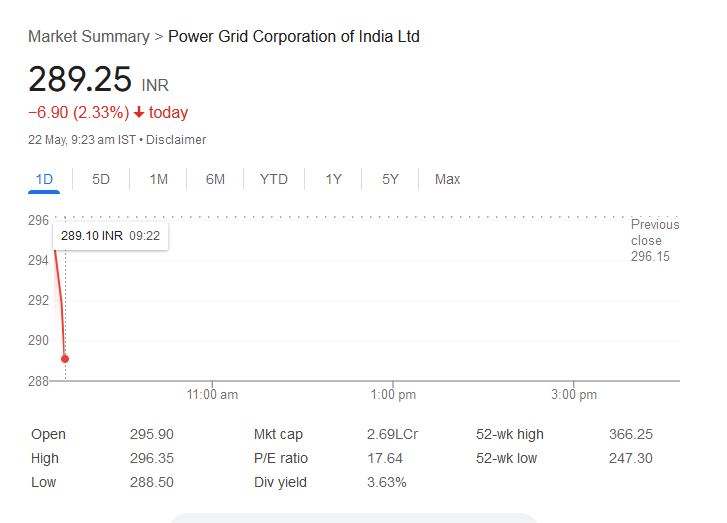
Task: Click the red down arrow icon next to today
Action: 139,112
